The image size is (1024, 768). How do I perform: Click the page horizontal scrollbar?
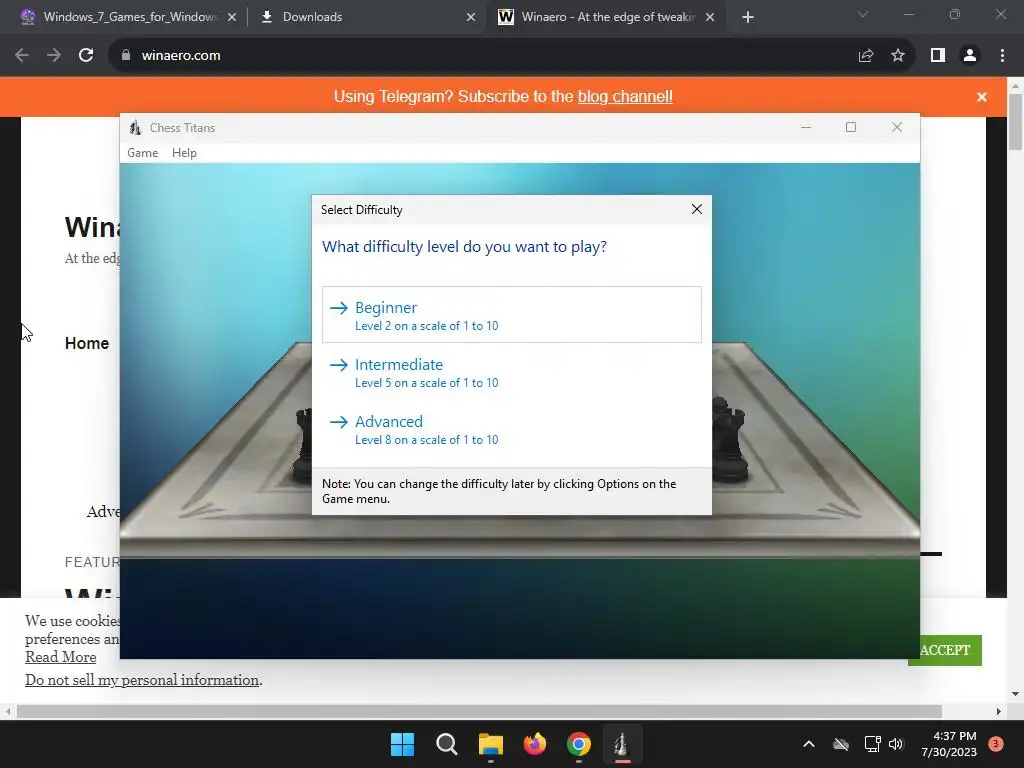tap(479, 711)
